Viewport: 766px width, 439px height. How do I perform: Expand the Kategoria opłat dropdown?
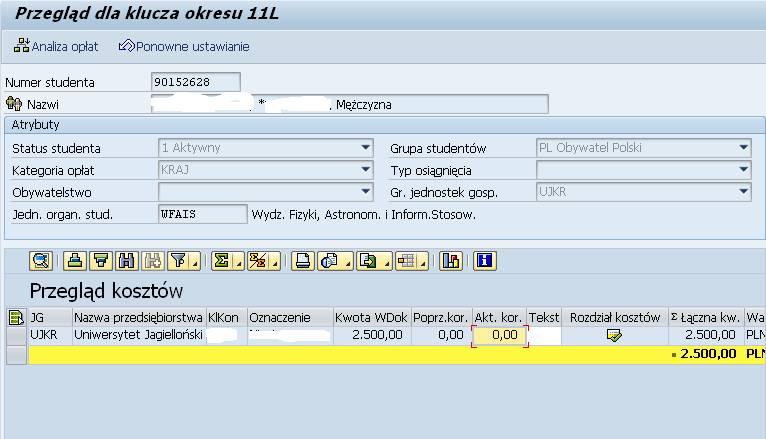click(x=365, y=169)
